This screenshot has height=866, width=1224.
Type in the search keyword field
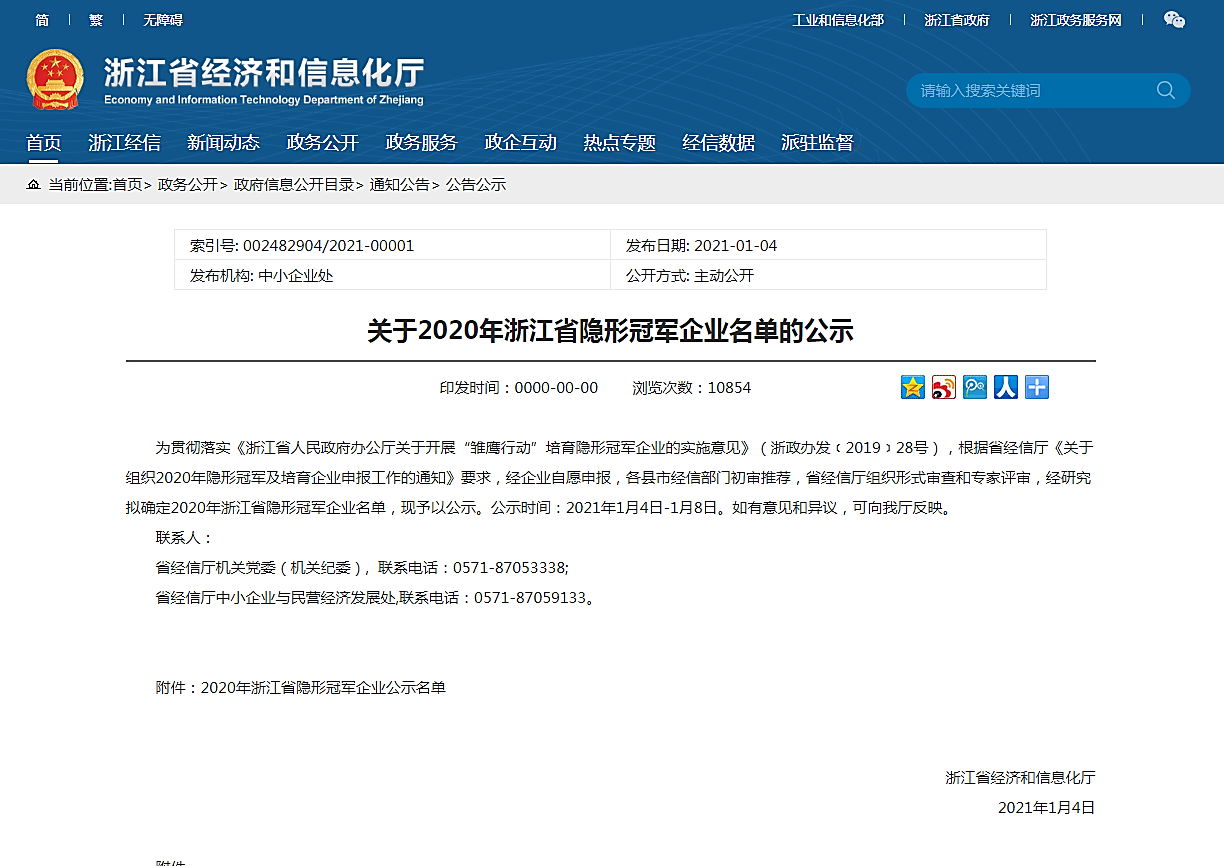pyautogui.click(x=1030, y=90)
